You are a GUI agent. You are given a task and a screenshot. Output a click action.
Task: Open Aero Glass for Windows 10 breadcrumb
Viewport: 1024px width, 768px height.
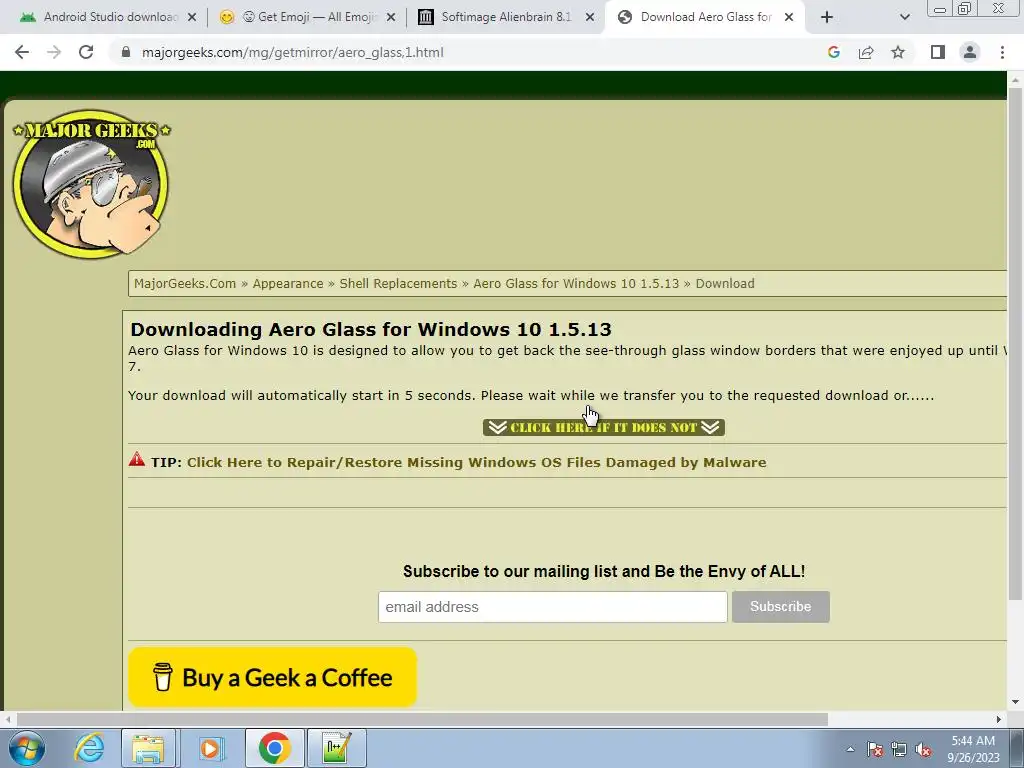576,283
